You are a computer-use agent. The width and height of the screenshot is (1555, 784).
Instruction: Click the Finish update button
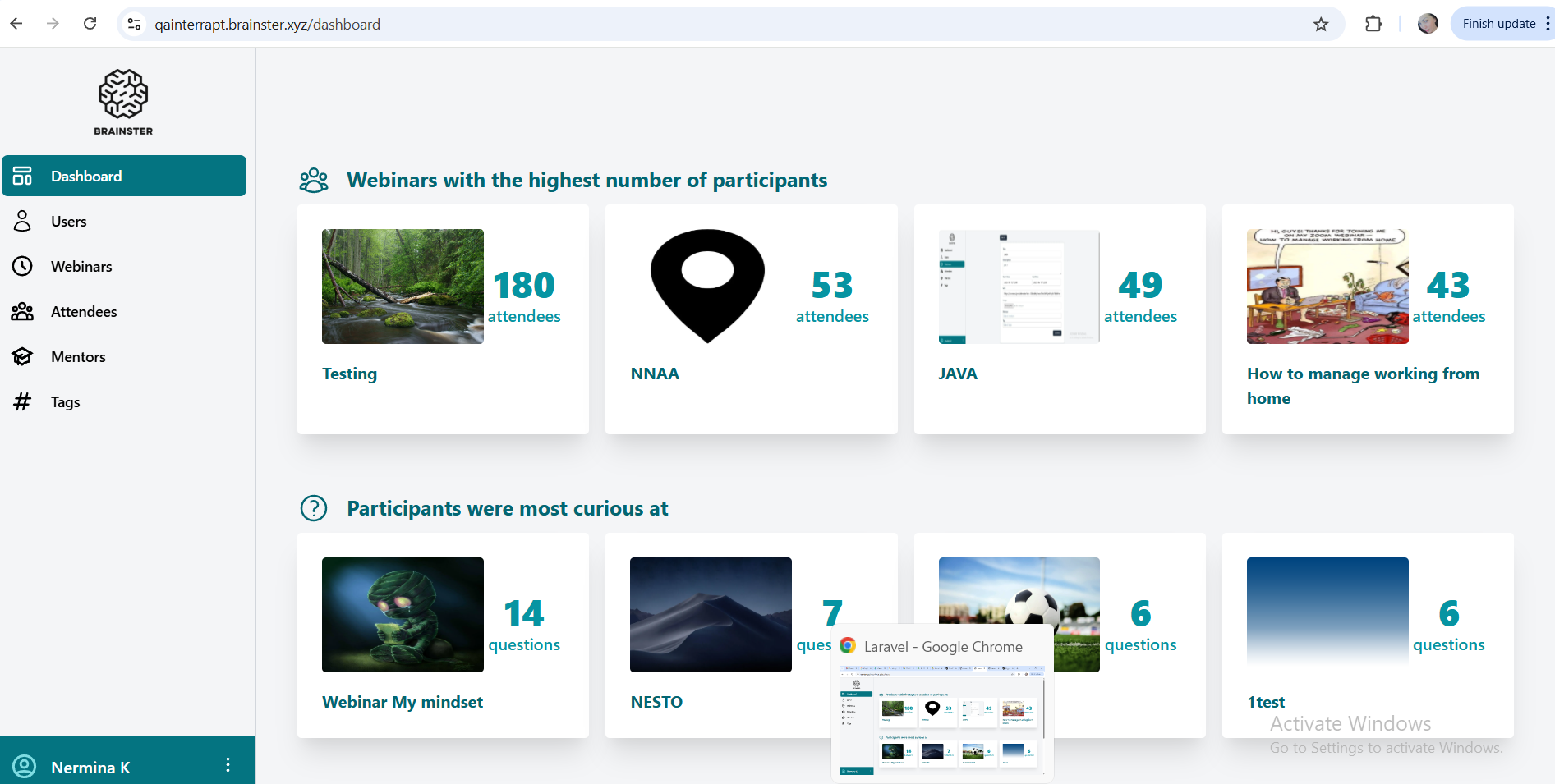click(1498, 24)
